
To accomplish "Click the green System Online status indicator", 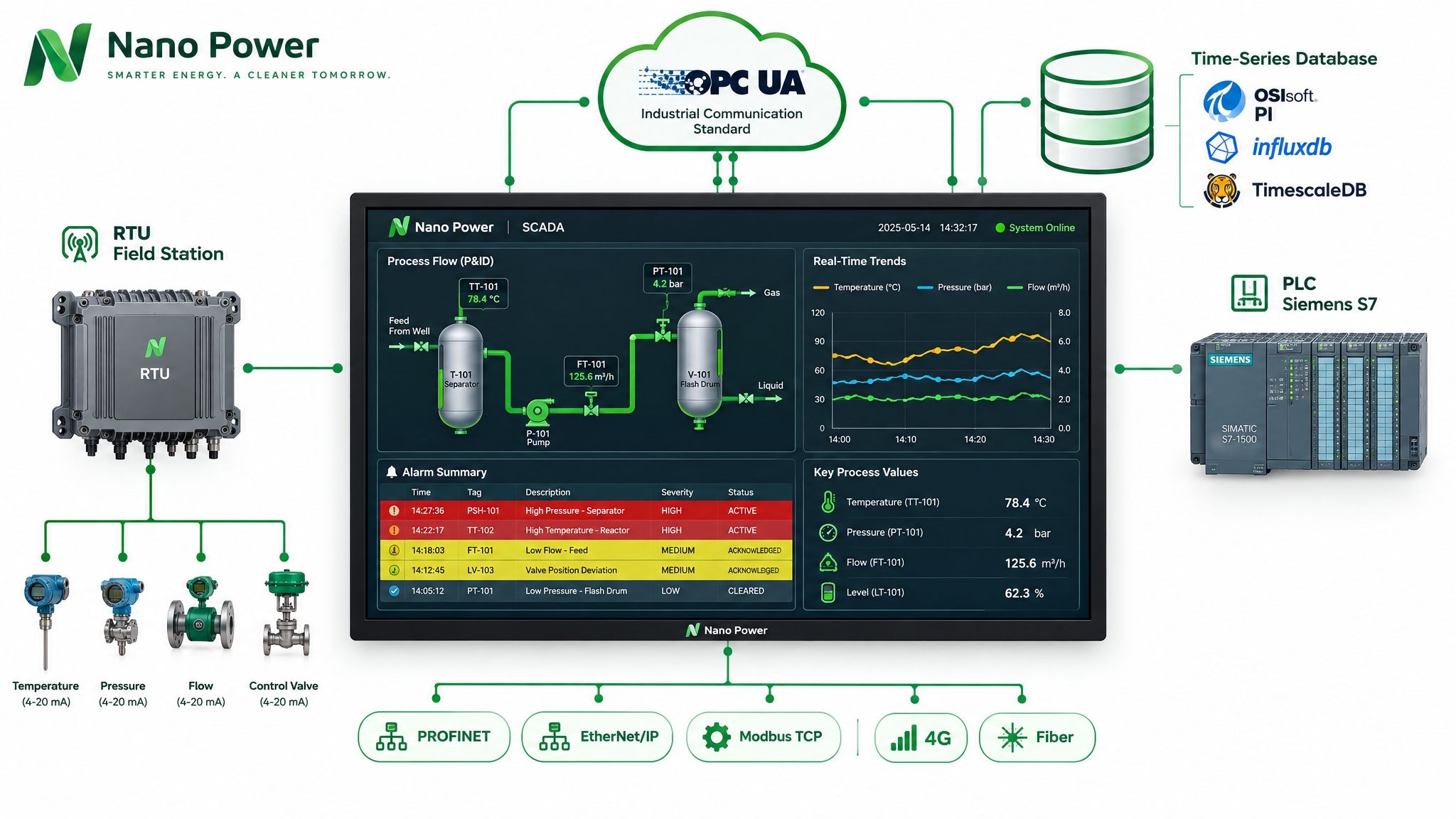I will (1000, 228).
